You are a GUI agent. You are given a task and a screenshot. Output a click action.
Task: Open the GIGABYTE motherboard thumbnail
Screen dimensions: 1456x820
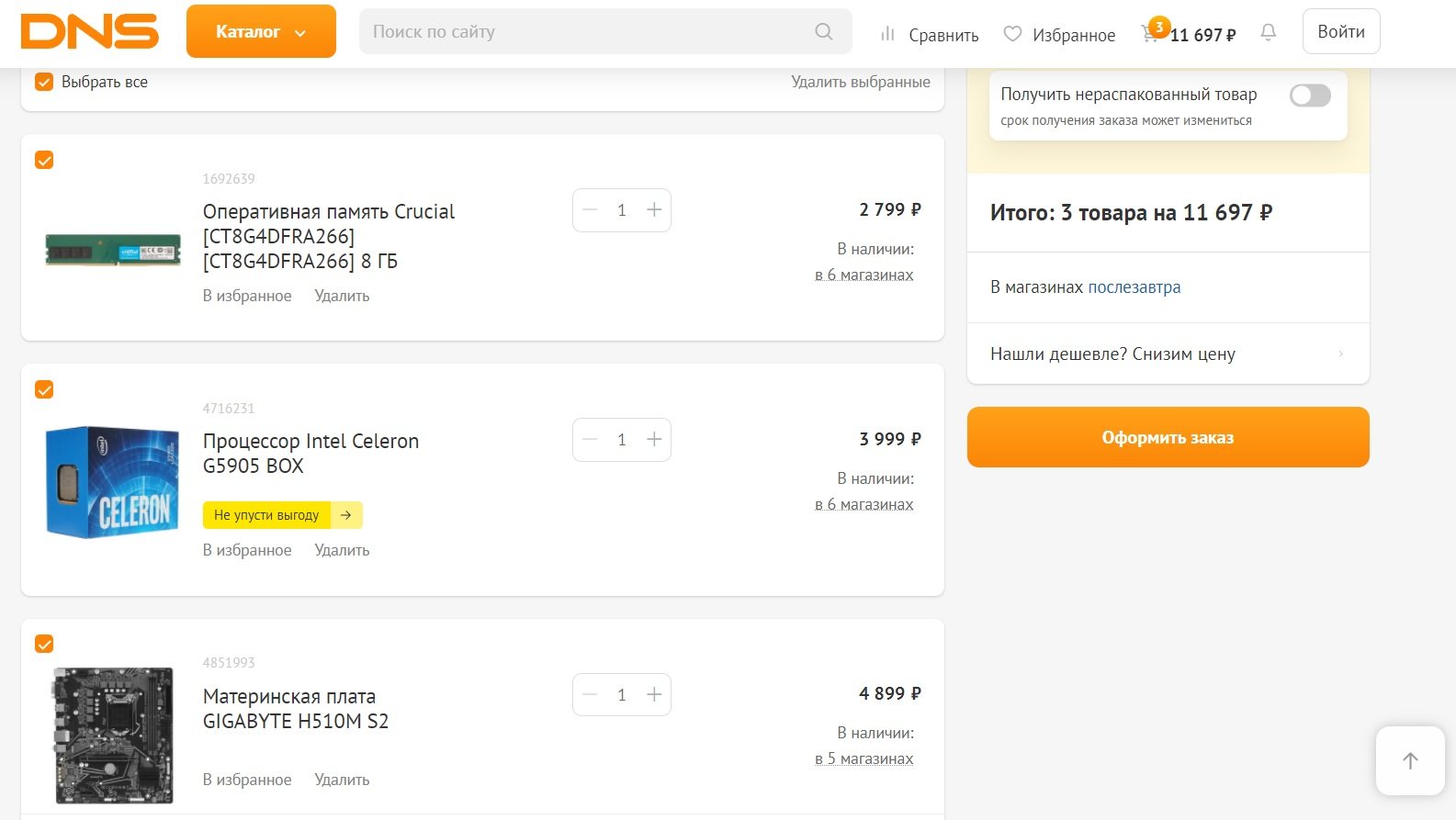click(113, 736)
